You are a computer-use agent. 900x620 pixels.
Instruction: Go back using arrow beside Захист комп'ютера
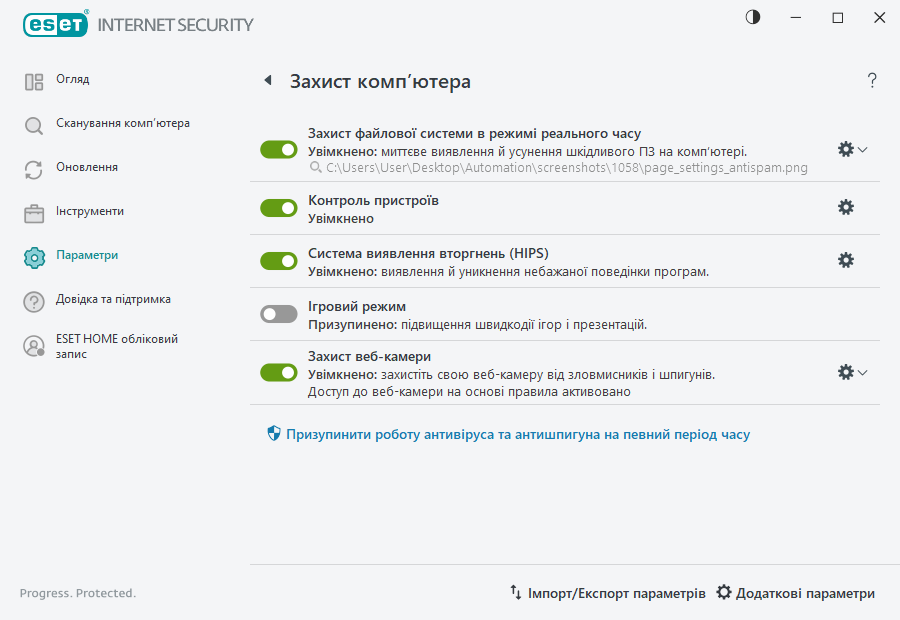click(267, 81)
